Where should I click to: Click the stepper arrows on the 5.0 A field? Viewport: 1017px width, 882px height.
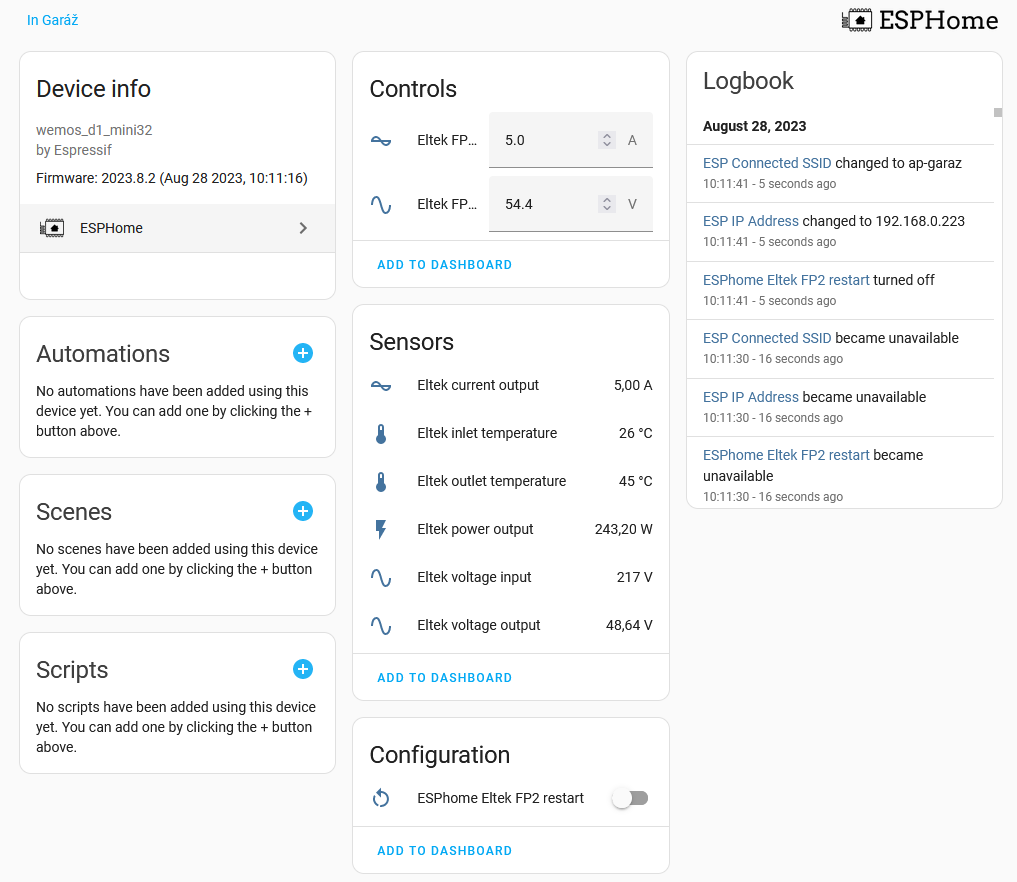pos(606,140)
